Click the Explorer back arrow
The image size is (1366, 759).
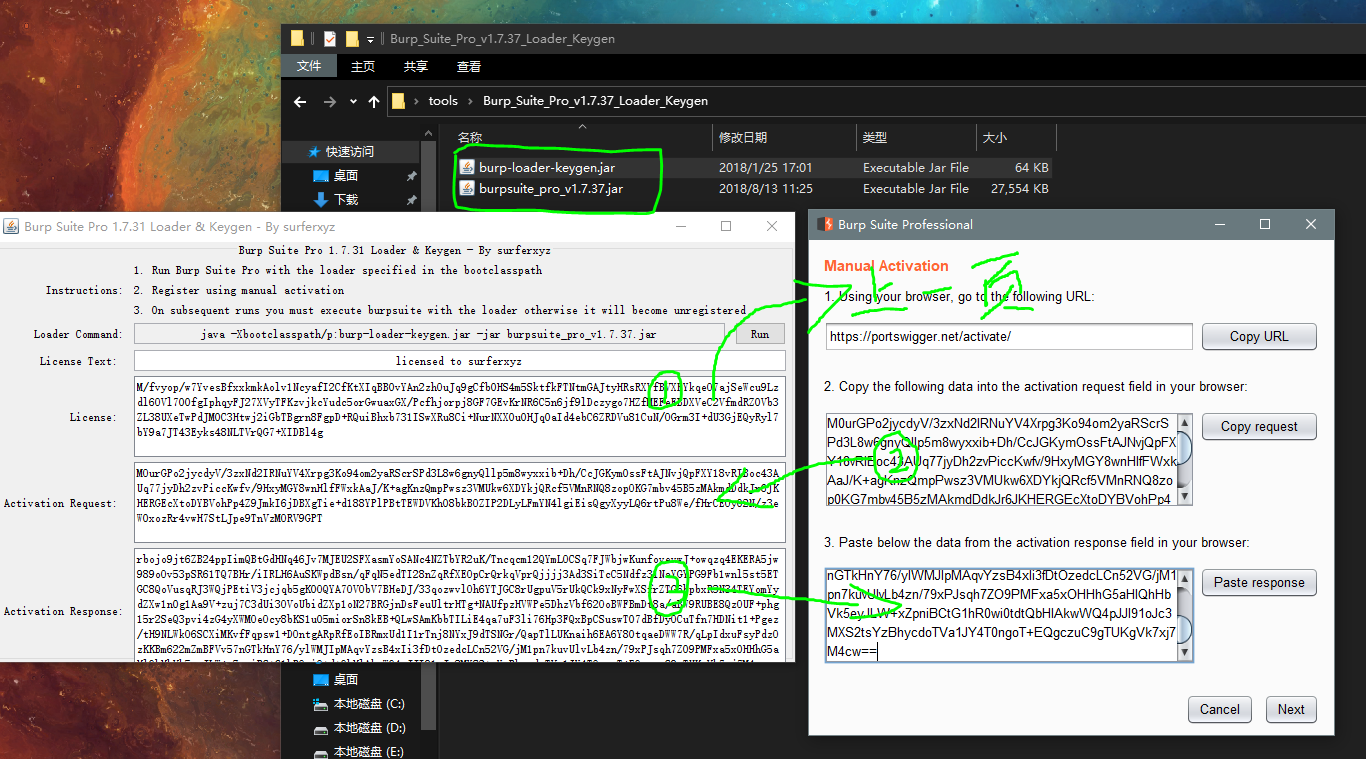point(300,101)
